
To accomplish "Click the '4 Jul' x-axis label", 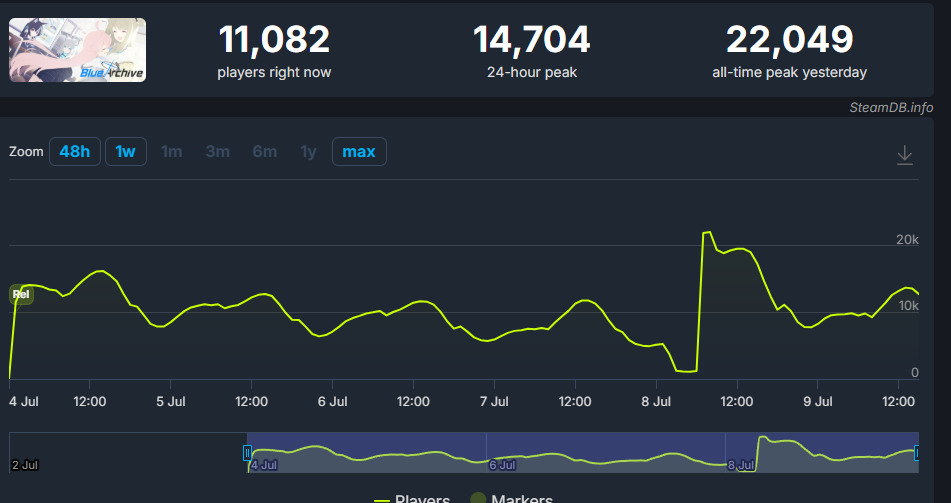I will coord(24,402).
